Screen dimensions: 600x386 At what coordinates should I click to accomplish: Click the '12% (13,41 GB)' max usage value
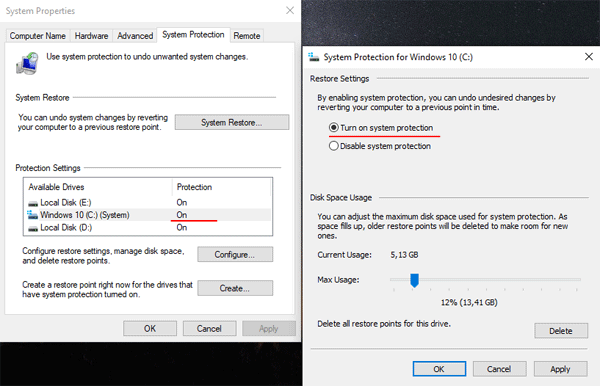pyautogui.click(x=469, y=303)
